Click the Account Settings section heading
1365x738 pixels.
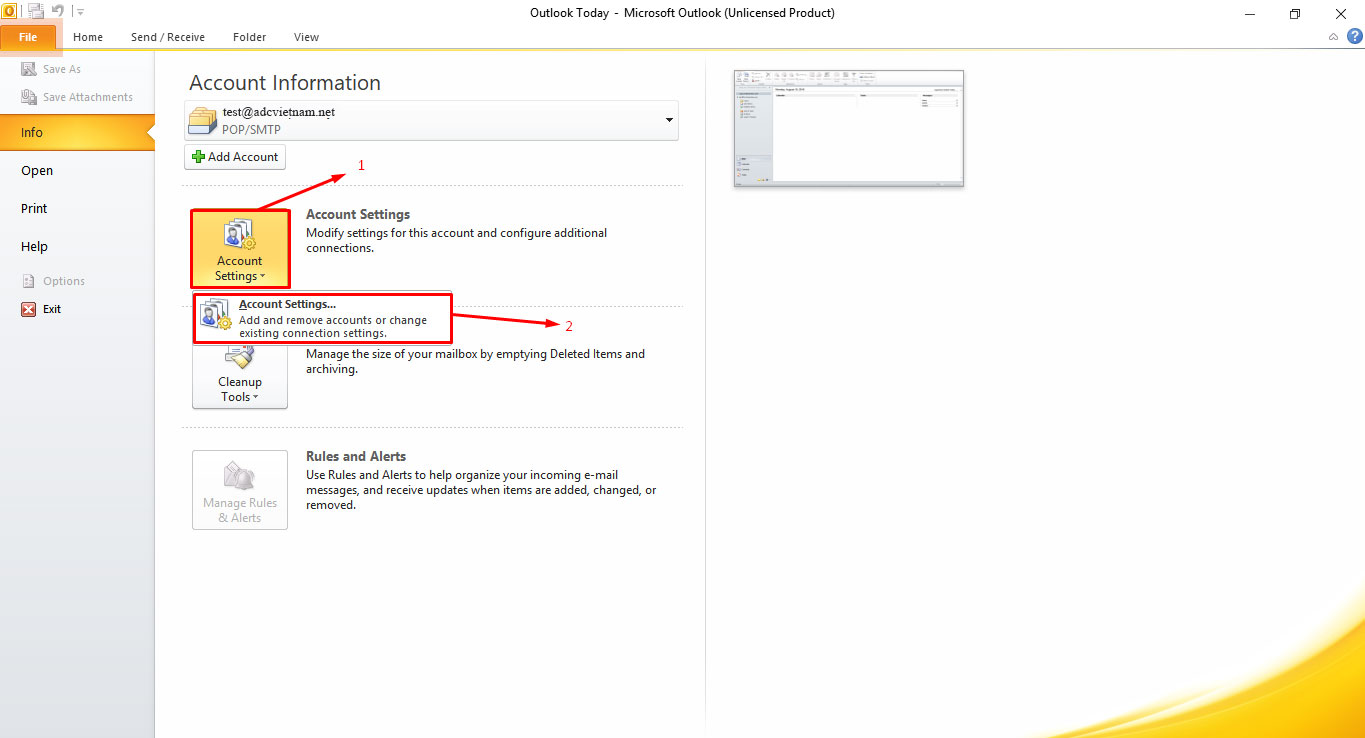pyautogui.click(x=358, y=214)
